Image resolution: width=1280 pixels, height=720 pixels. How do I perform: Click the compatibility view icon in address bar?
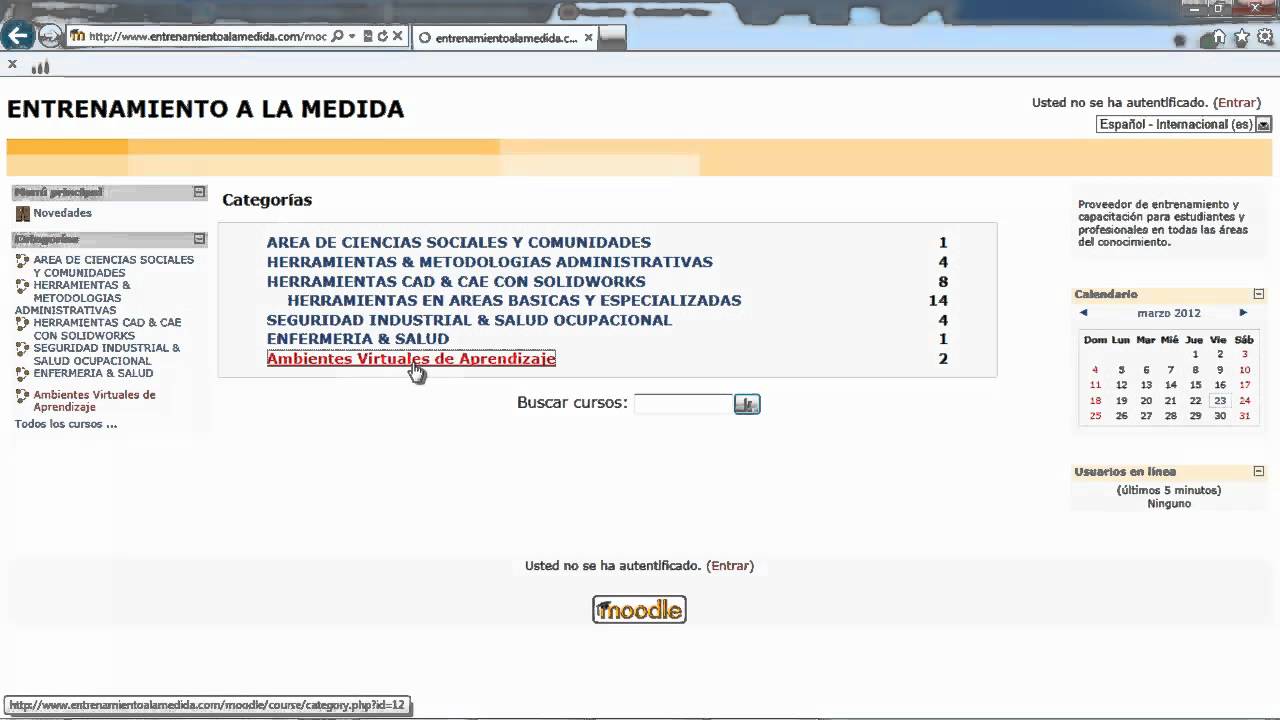(x=368, y=36)
